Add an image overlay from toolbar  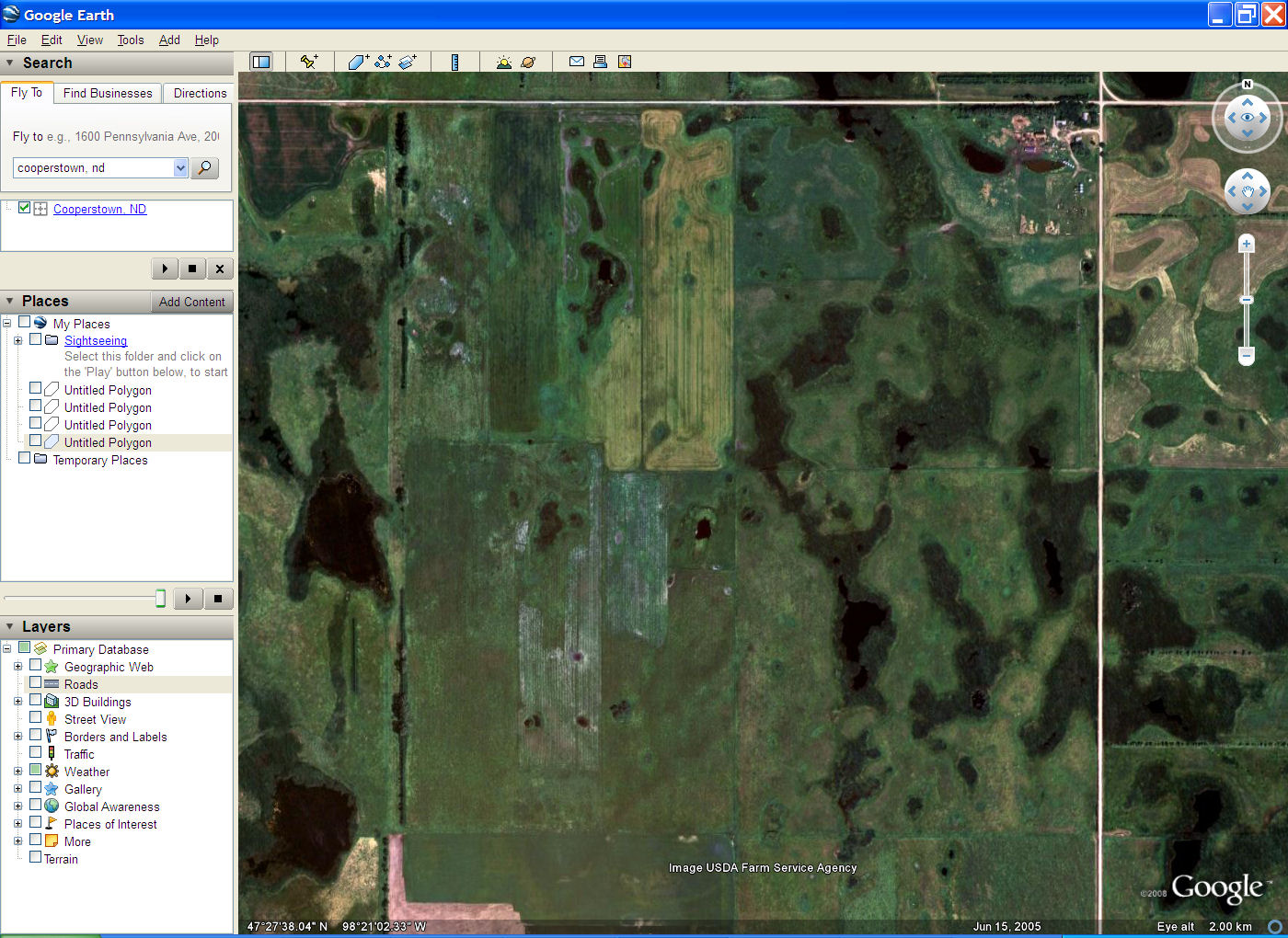click(408, 62)
